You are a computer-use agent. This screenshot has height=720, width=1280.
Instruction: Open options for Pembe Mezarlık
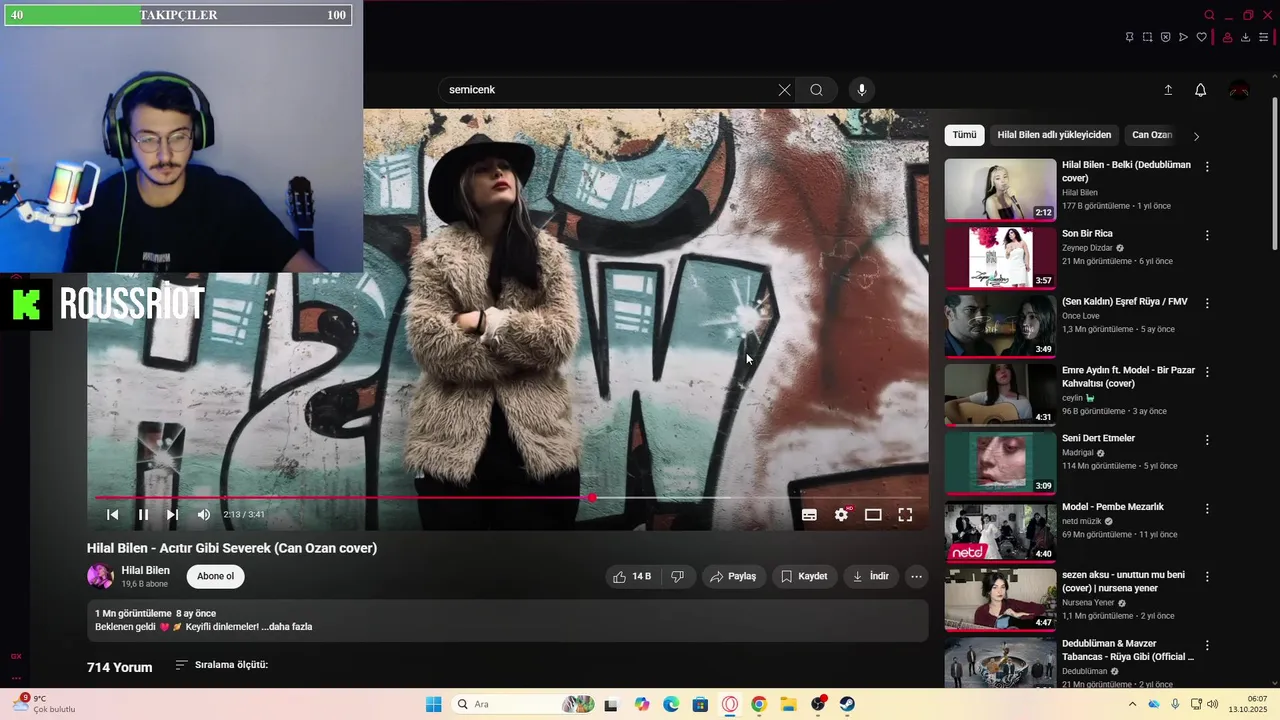(x=1207, y=508)
